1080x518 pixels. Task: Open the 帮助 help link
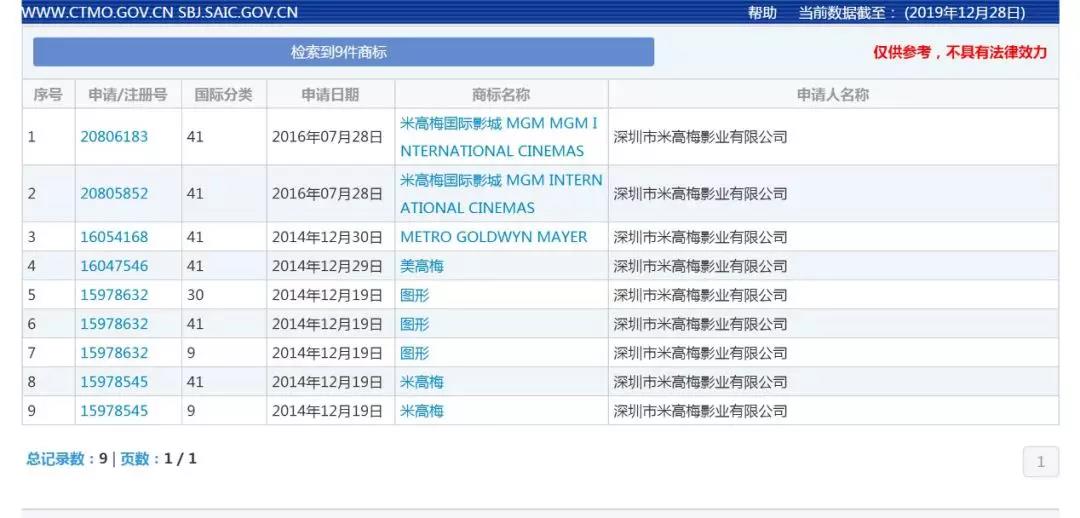pyautogui.click(x=762, y=12)
